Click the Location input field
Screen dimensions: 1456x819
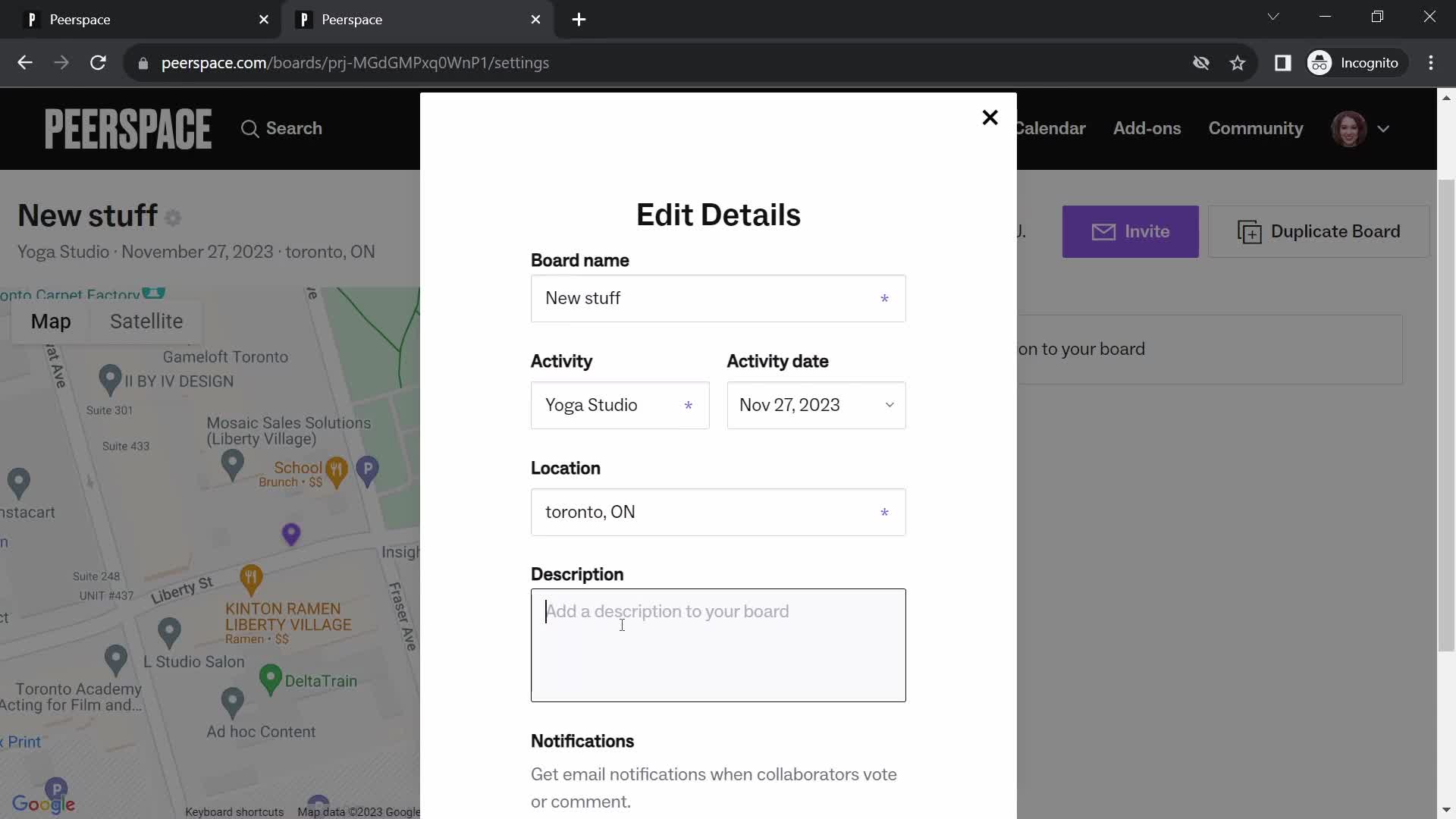(x=718, y=512)
